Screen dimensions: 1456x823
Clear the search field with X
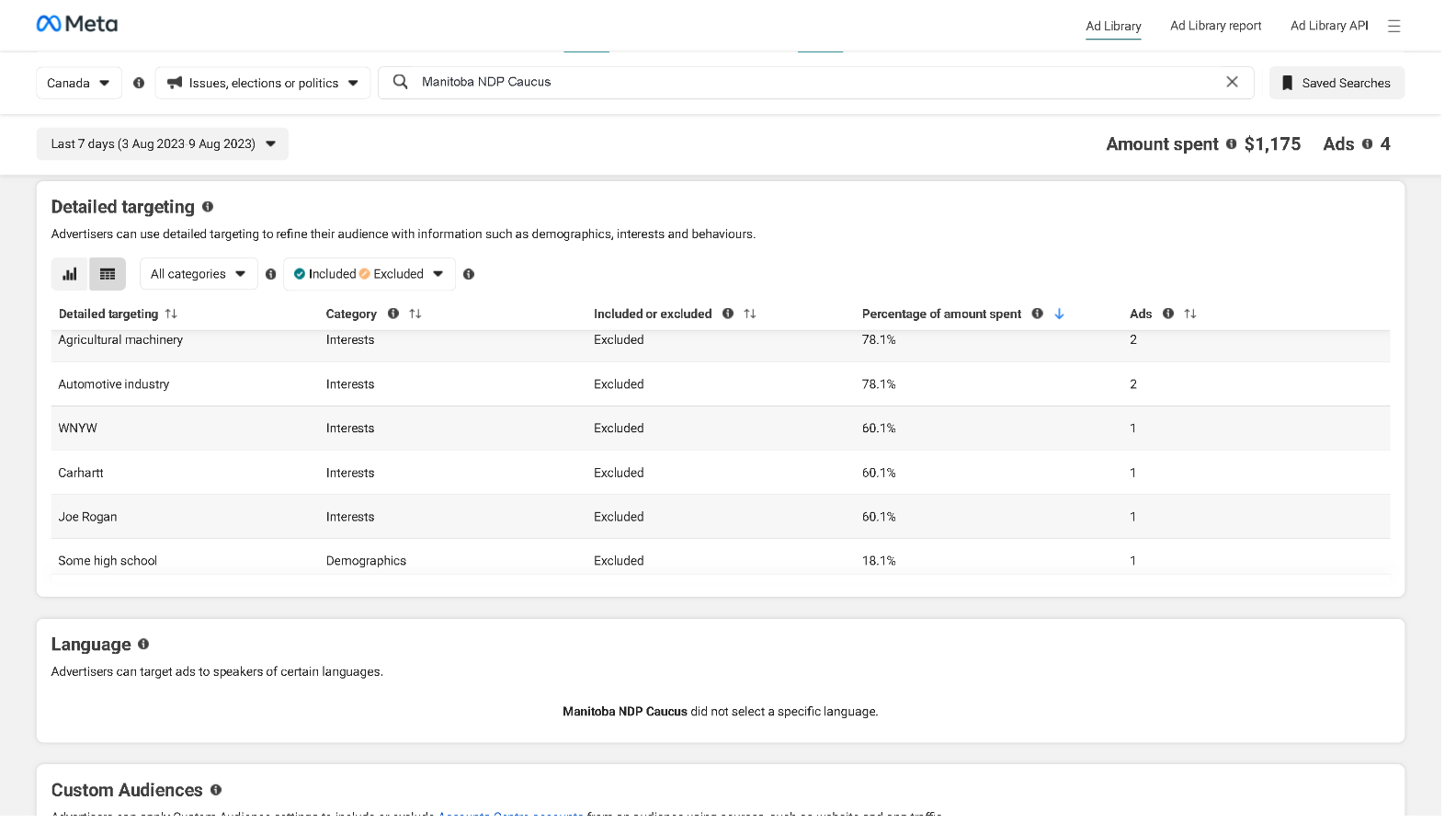(x=1232, y=82)
